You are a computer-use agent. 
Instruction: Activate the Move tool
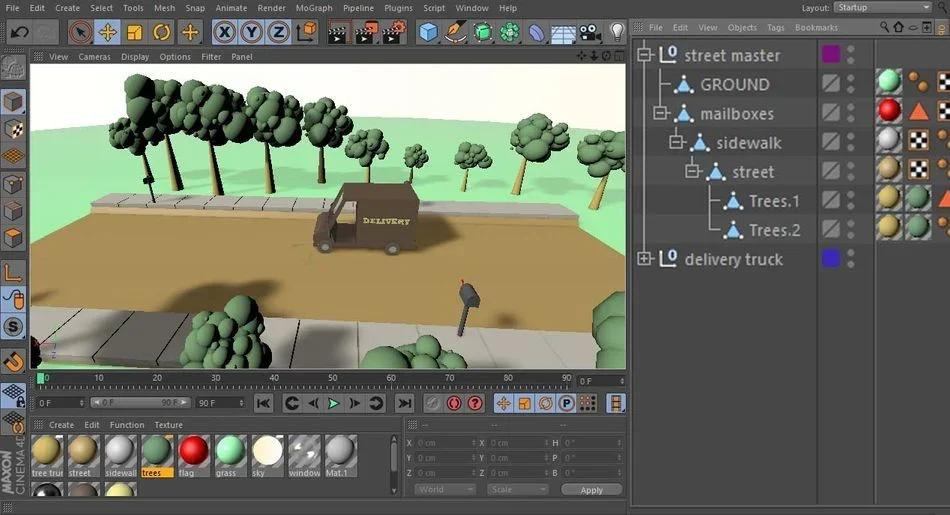tap(108, 32)
